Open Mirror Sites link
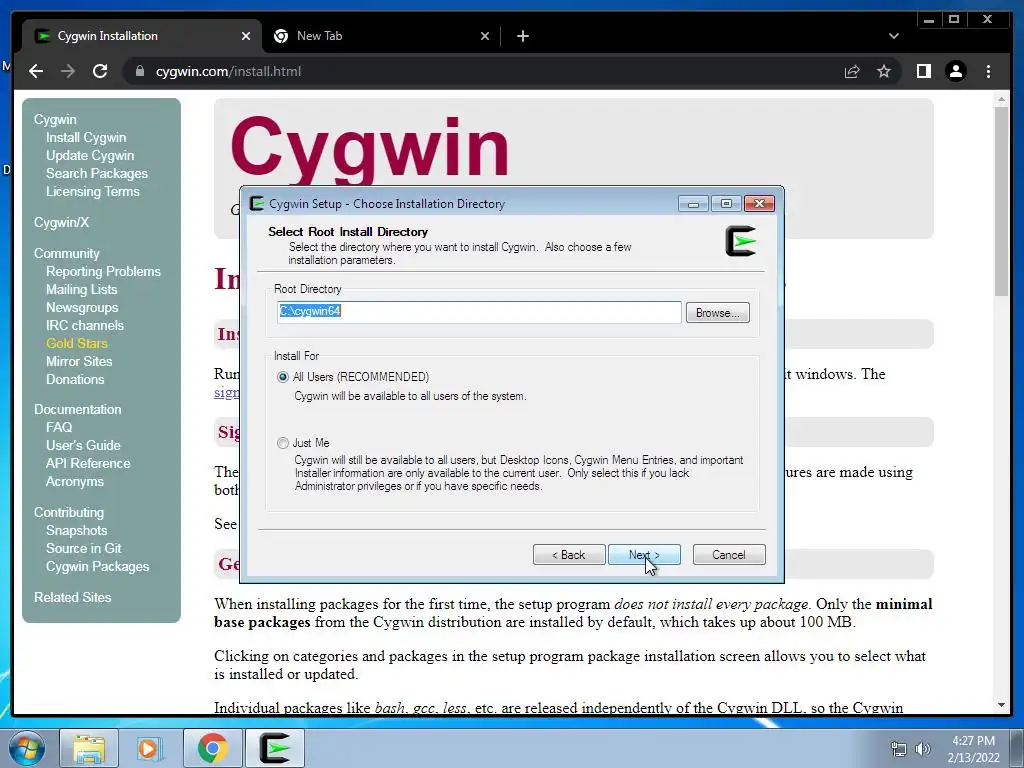This screenshot has height=768, width=1024. tap(79, 361)
